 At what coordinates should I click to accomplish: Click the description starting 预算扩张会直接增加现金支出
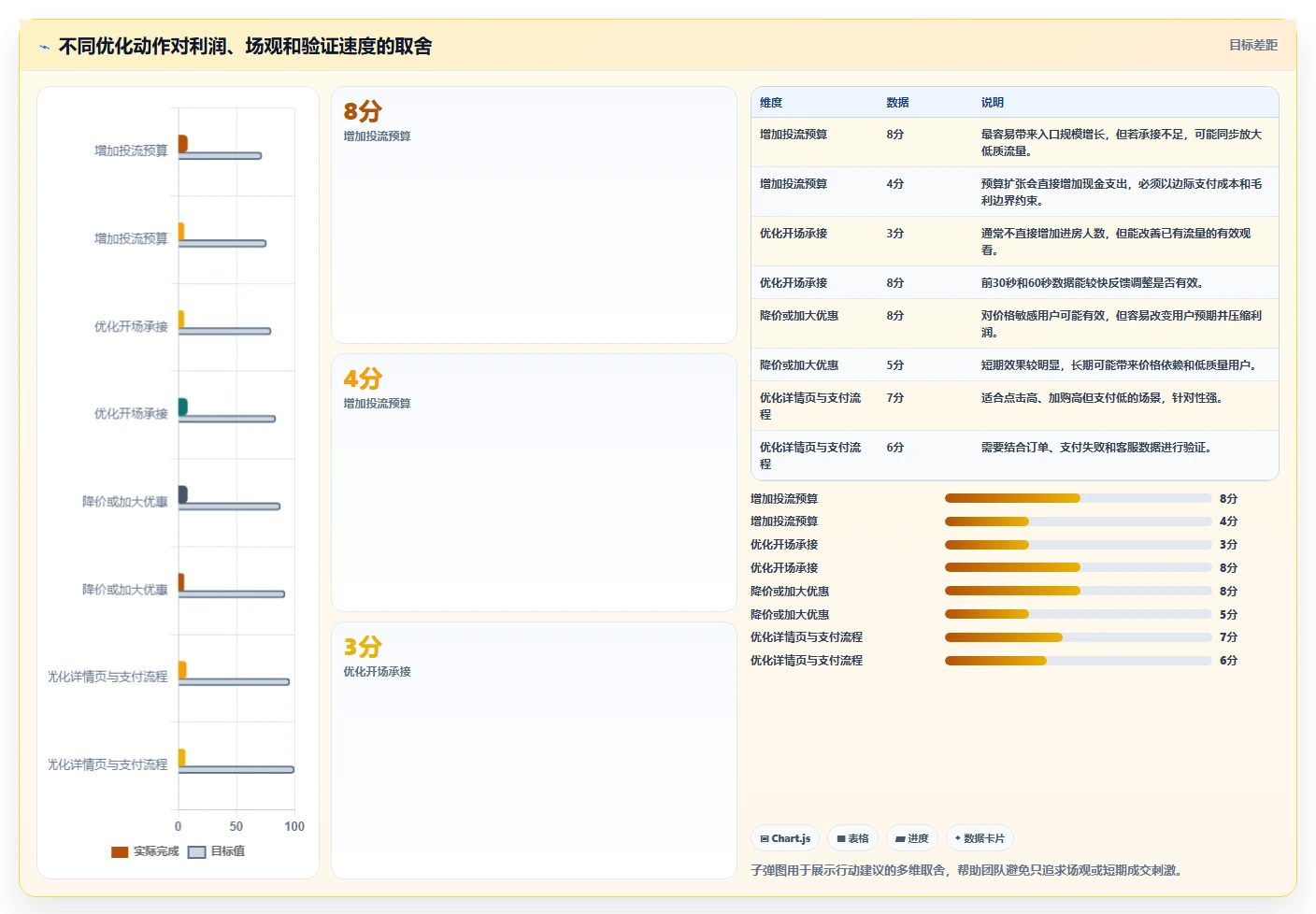[1122, 192]
